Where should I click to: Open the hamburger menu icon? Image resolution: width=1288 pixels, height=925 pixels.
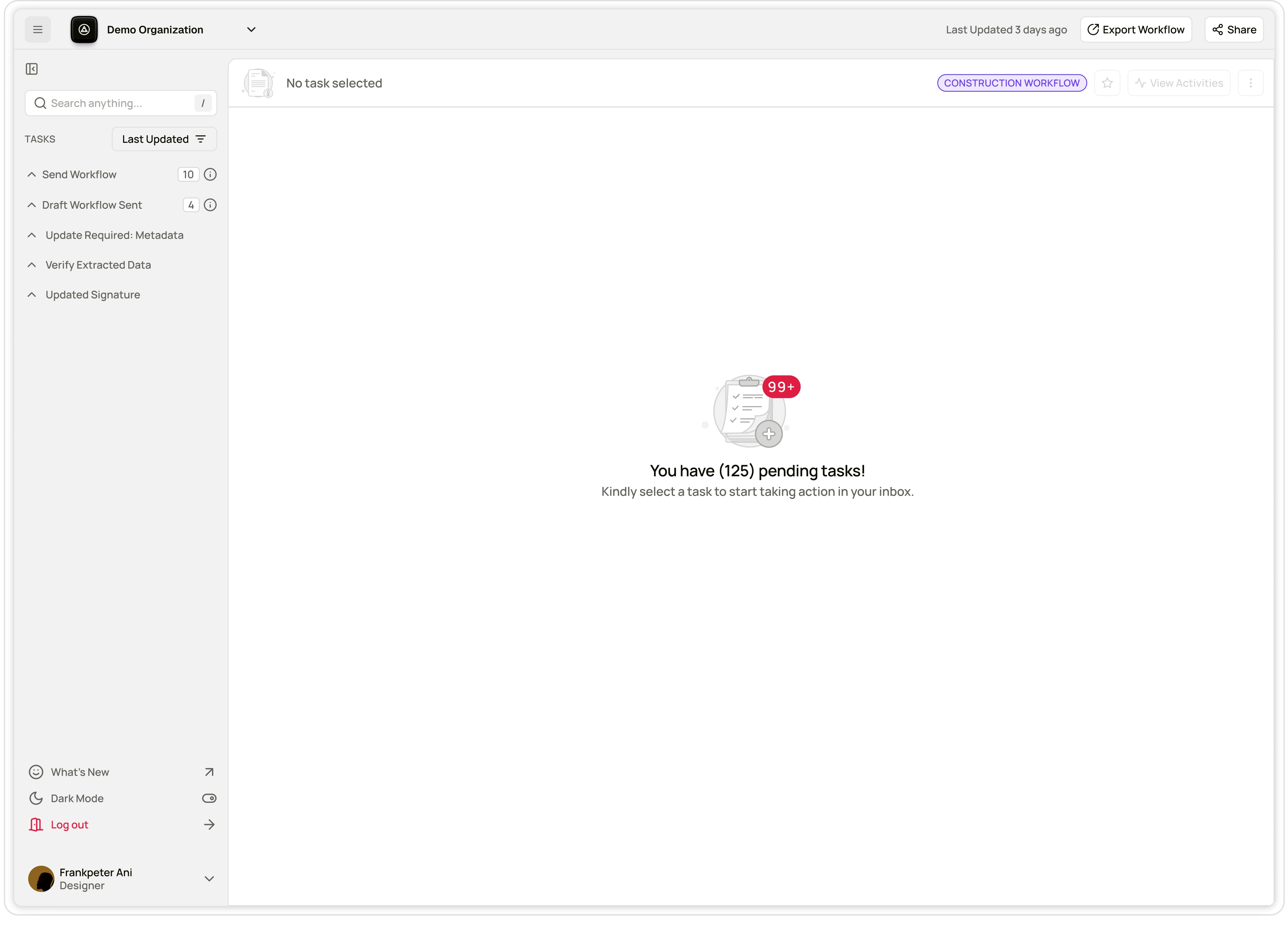coord(37,30)
